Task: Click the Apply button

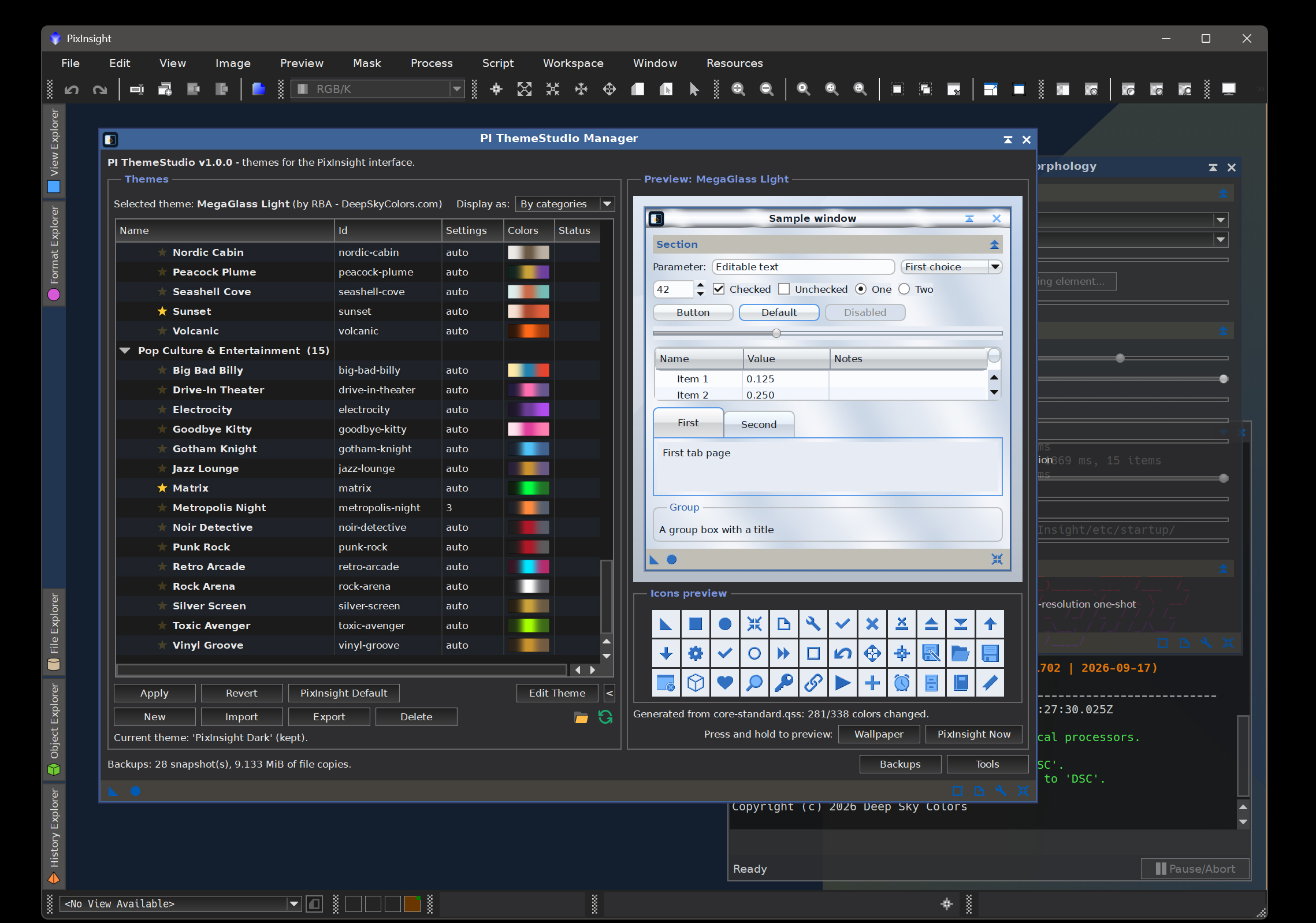Action: point(154,693)
